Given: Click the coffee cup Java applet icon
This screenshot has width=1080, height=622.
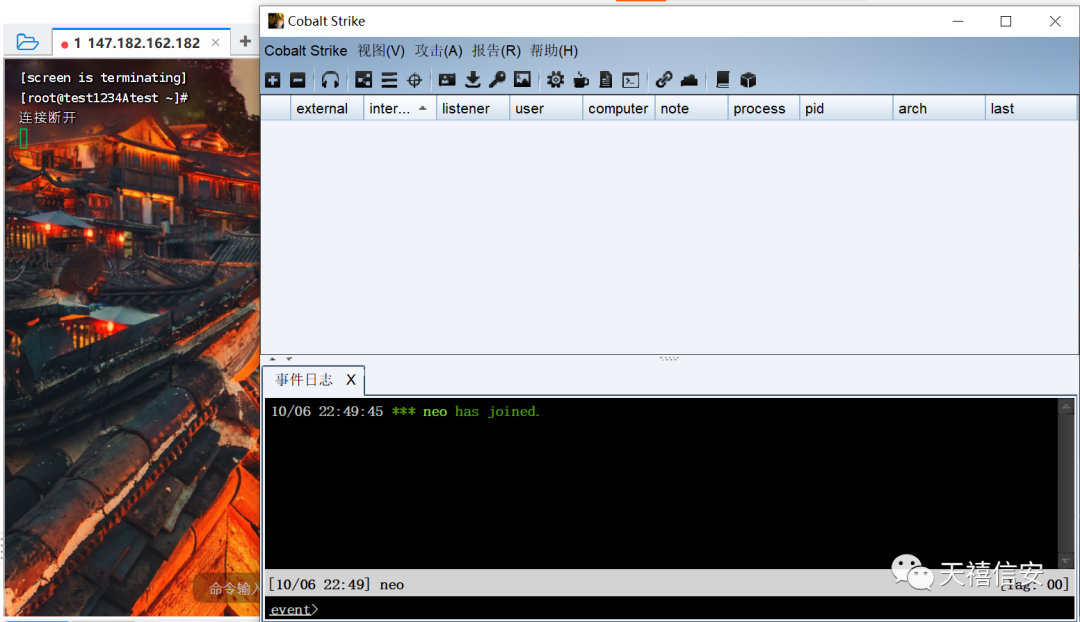Looking at the screenshot, I should 581,80.
